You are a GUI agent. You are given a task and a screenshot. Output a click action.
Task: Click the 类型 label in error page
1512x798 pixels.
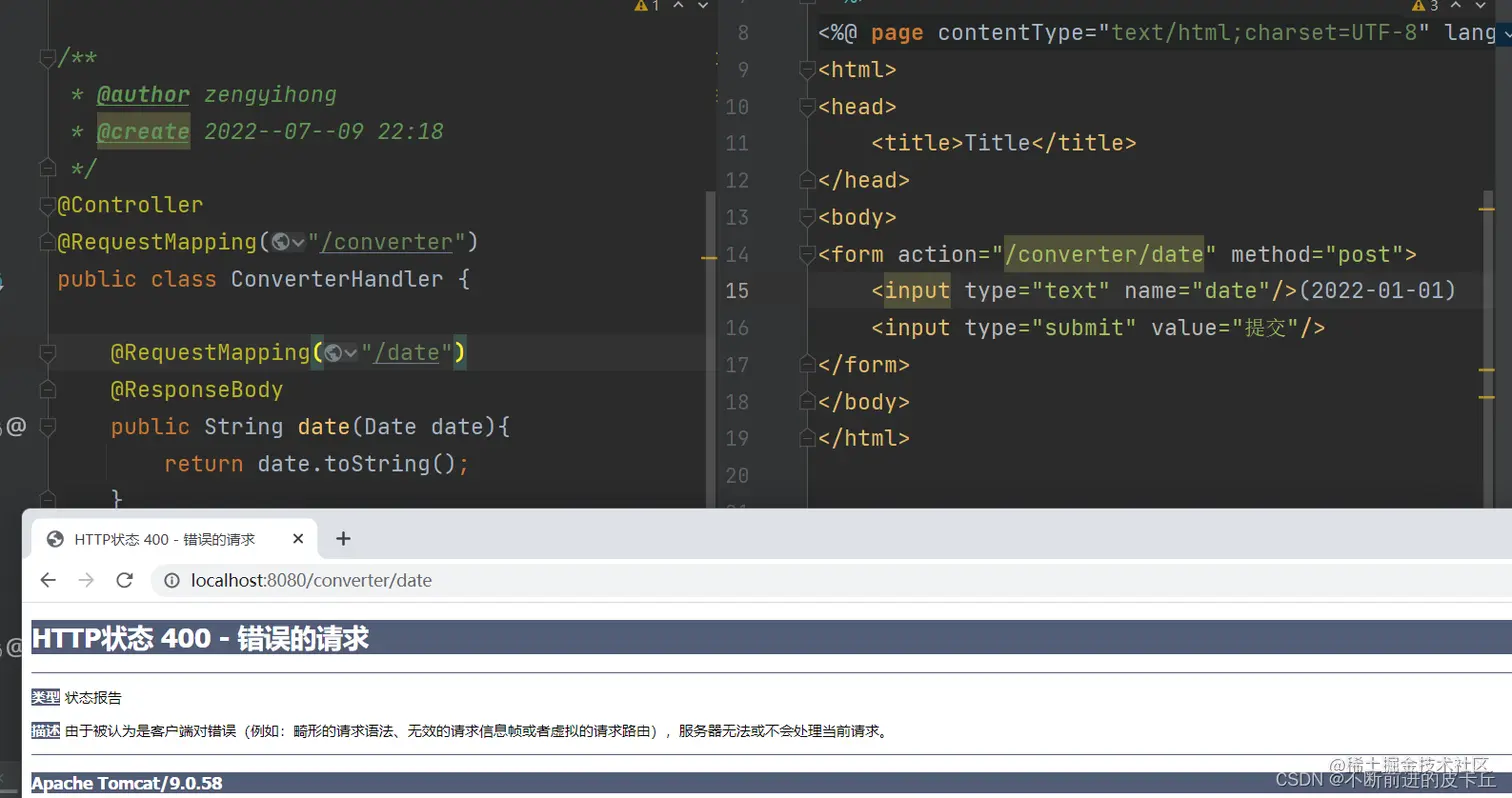pos(46,697)
